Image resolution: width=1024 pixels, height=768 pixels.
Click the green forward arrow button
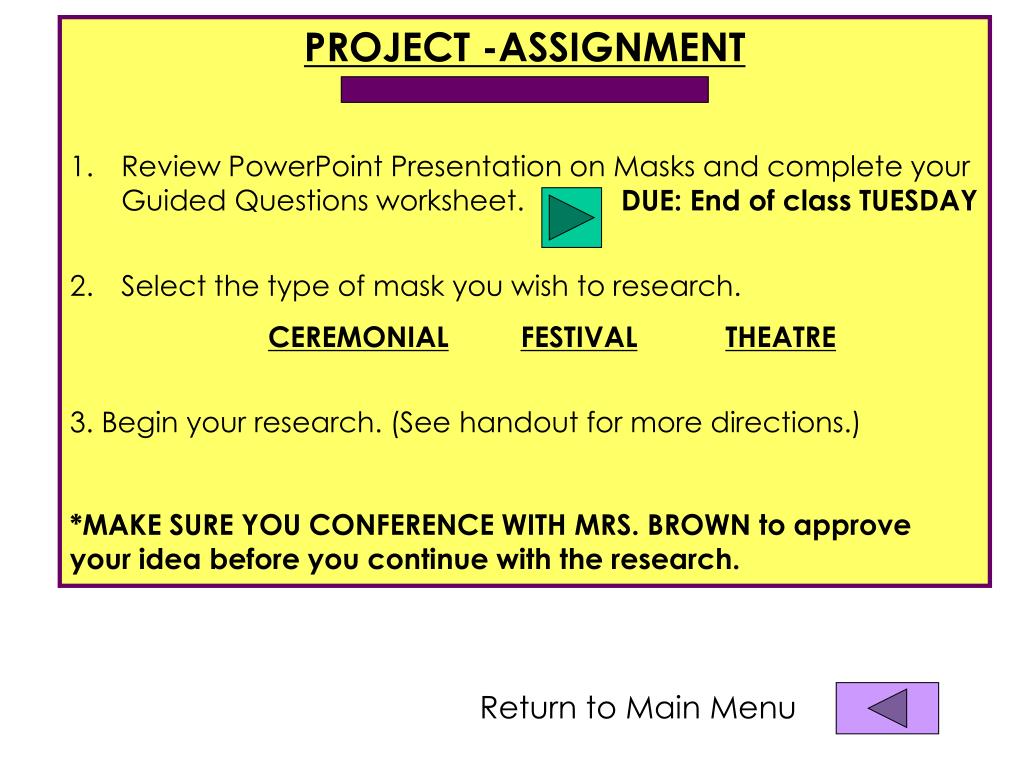coord(571,217)
